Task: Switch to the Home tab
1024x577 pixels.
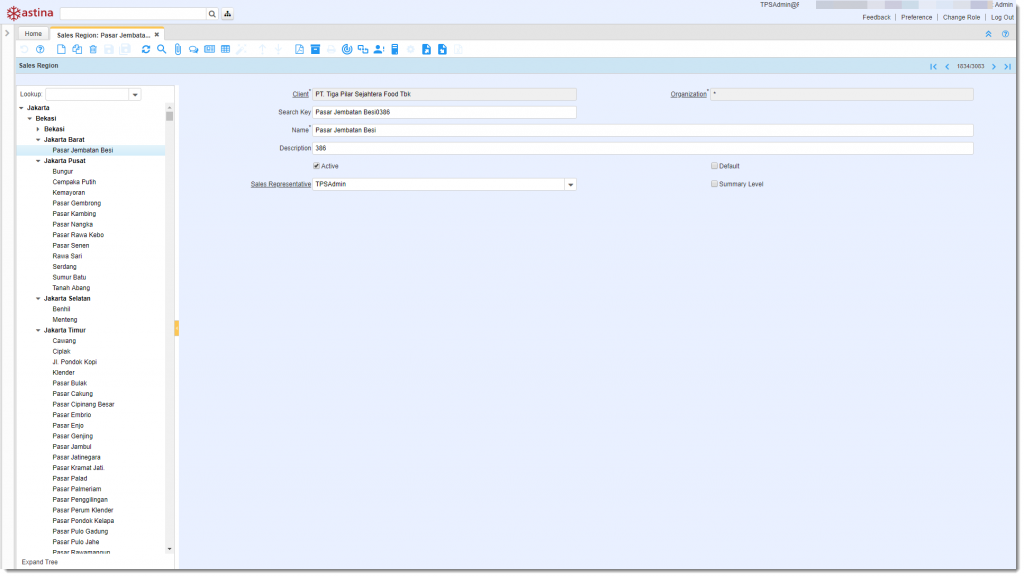Action: [33, 34]
